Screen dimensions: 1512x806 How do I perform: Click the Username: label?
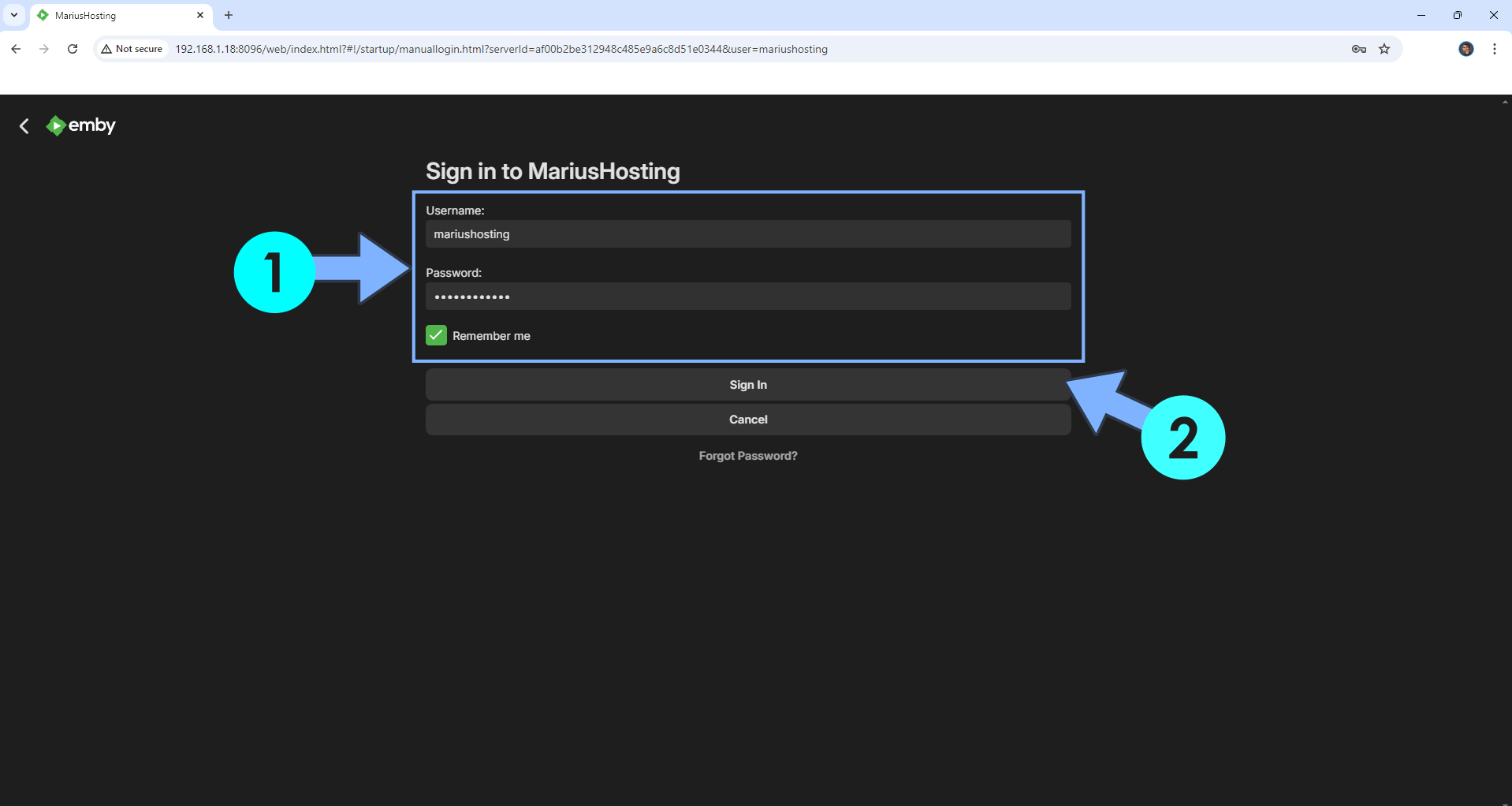[455, 211]
